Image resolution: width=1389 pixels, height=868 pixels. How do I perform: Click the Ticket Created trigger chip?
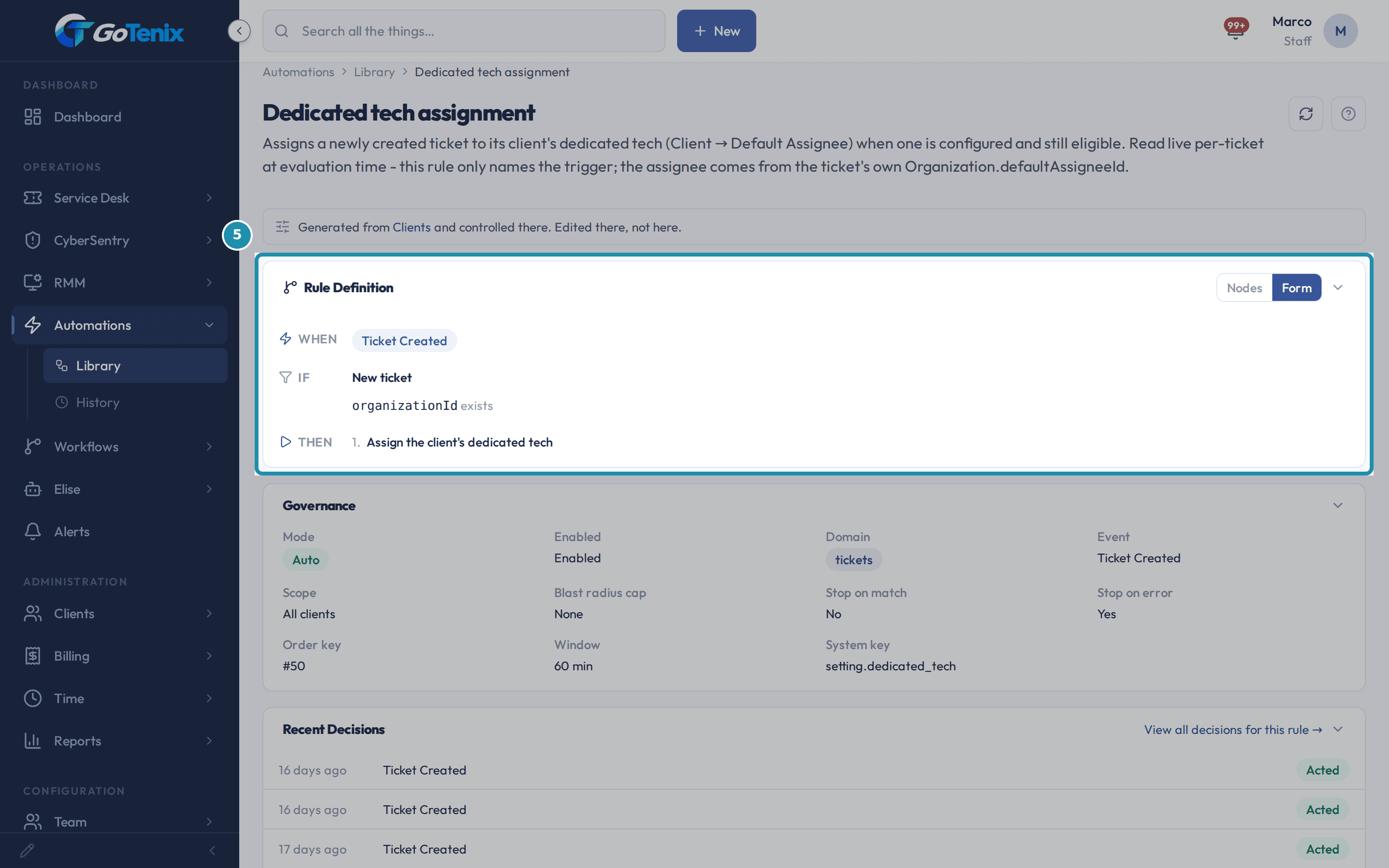click(404, 340)
